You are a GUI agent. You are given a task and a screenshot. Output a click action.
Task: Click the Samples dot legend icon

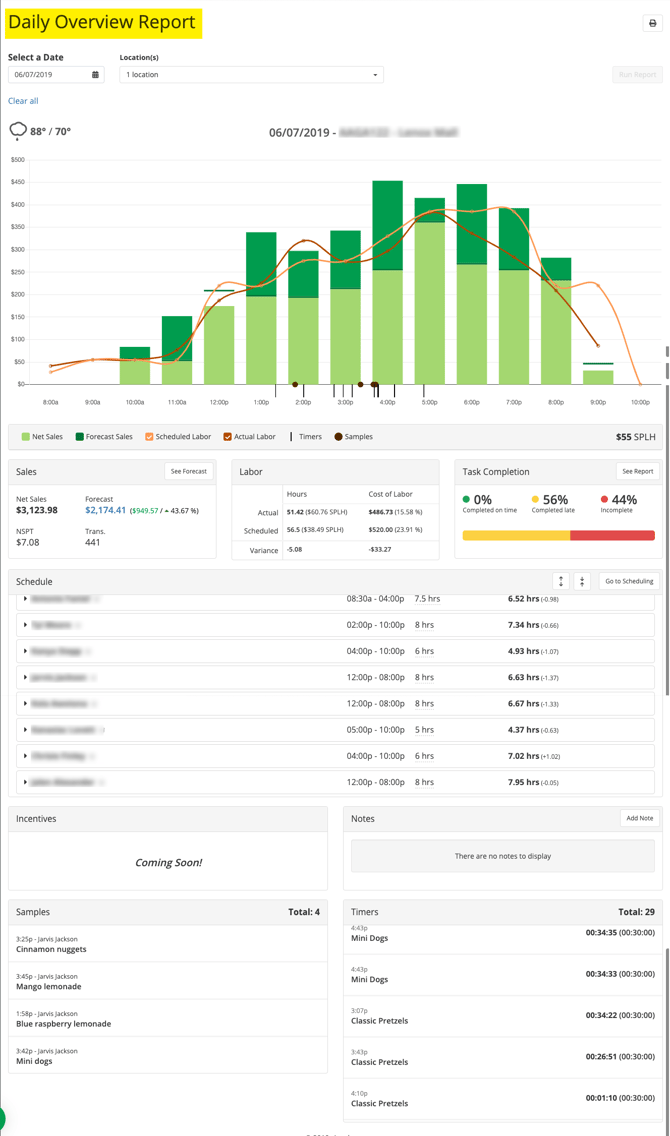point(338,437)
